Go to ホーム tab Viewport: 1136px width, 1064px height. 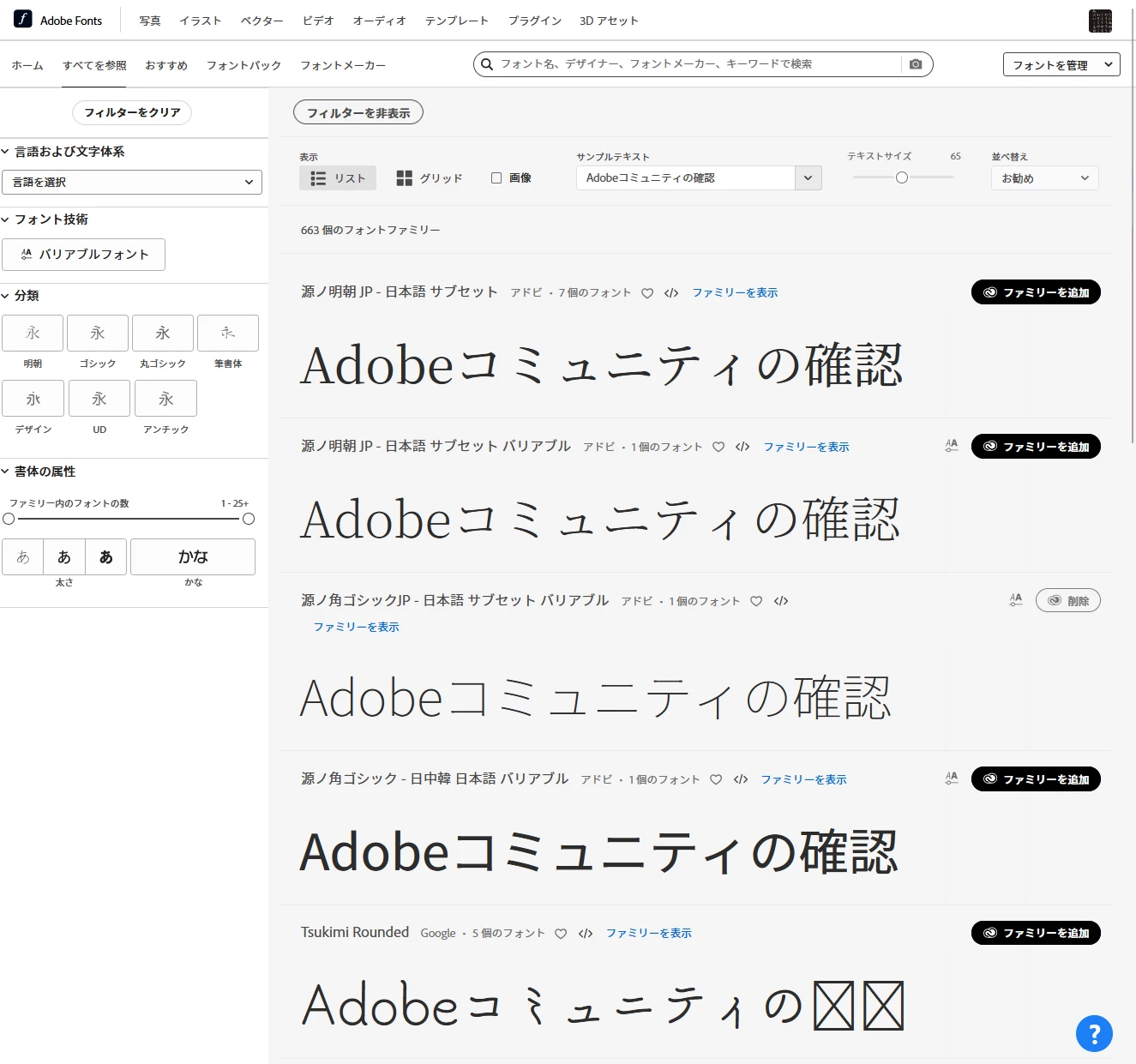[27, 65]
